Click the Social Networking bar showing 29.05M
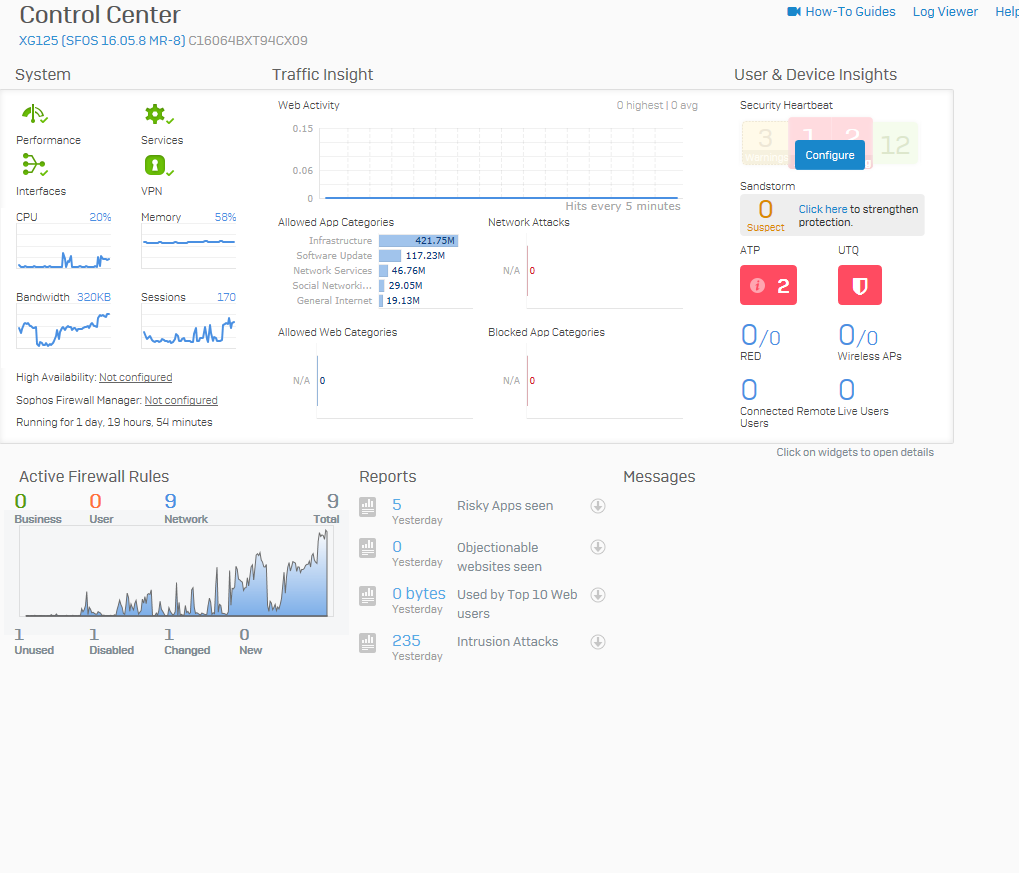This screenshot has height=873, width=1019. pyautogui.click(x=381, y=285)
